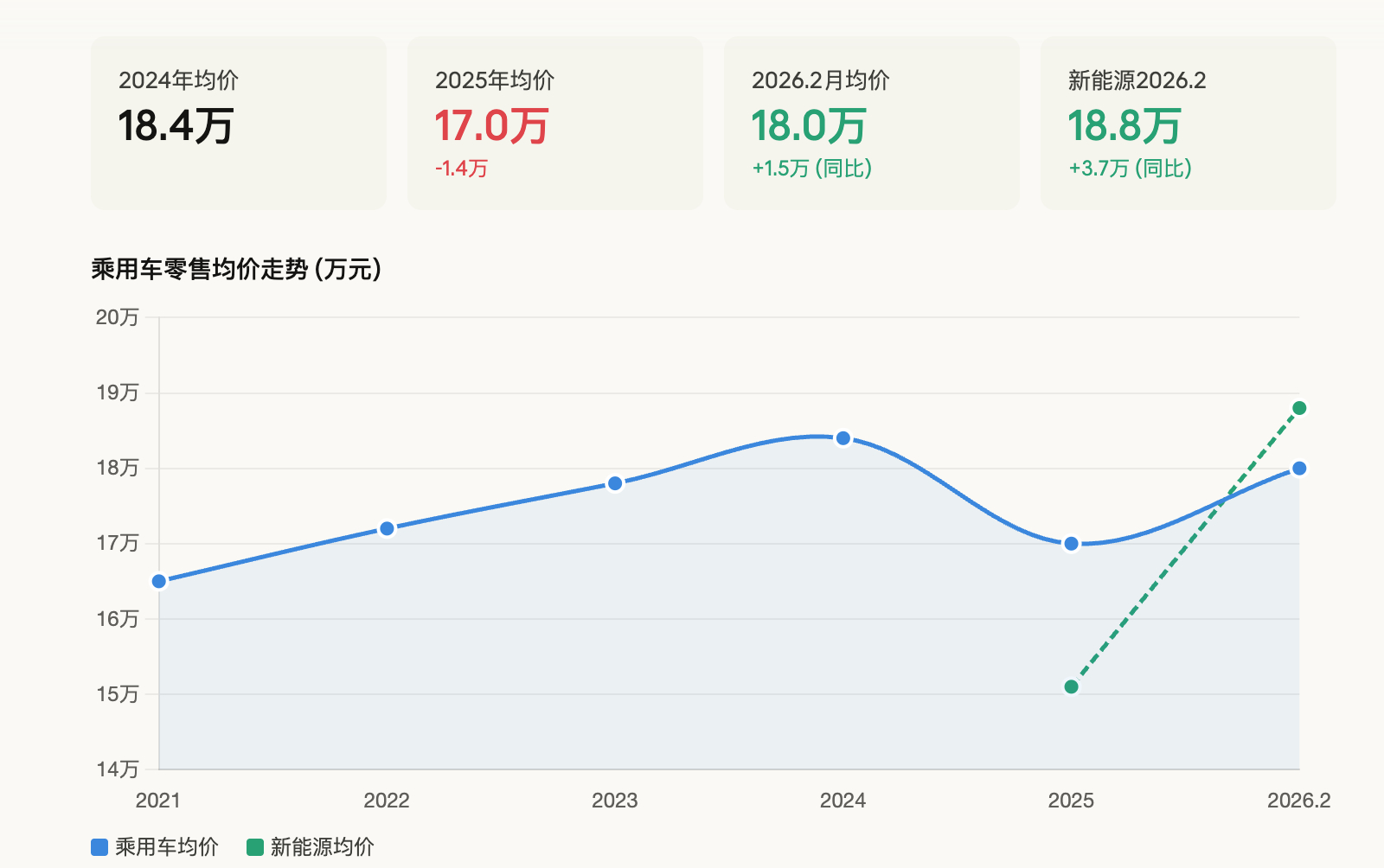Toggle the 新能源均价 legend label
Screen dimensions: 1384x868
[323, 847]
